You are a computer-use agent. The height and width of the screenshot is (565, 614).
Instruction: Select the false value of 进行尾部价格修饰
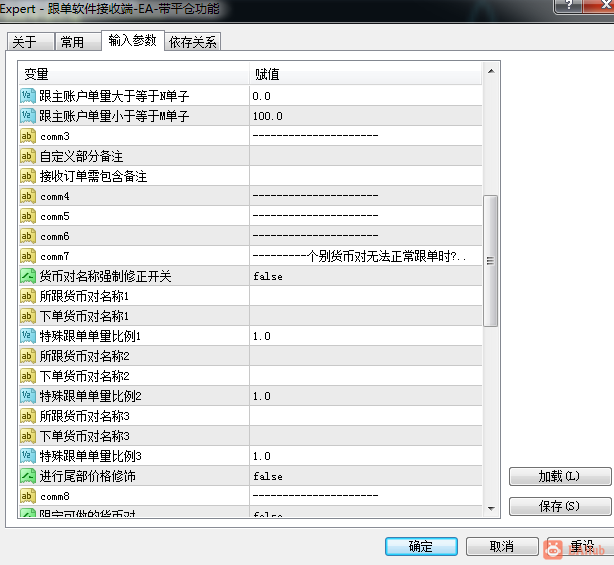tap(366, 476)
